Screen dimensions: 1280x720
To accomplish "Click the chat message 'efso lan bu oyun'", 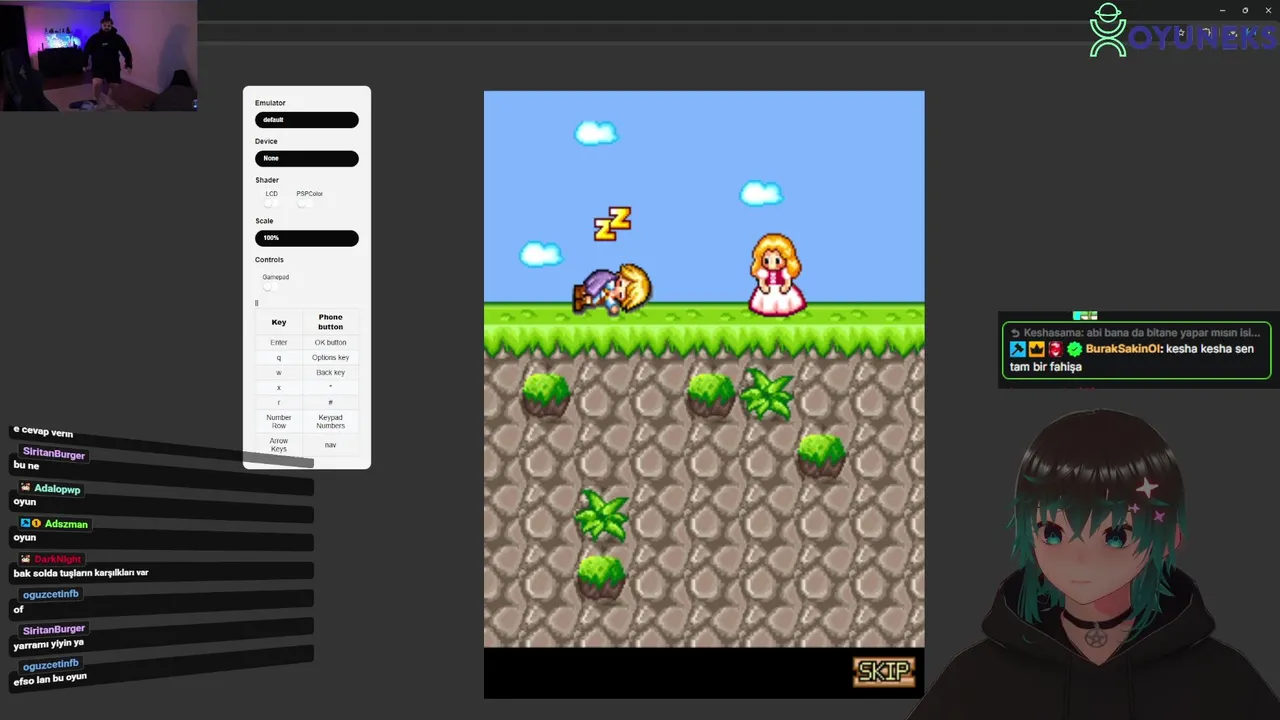I will point(50,679).
